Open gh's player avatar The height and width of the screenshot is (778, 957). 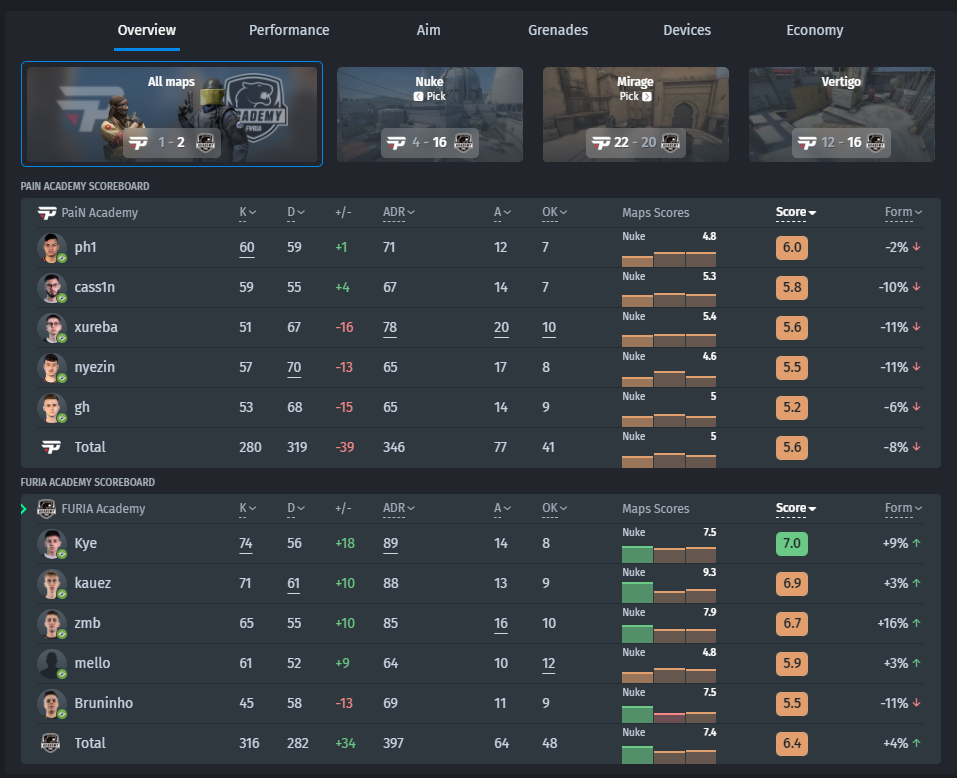coord(52,408)
